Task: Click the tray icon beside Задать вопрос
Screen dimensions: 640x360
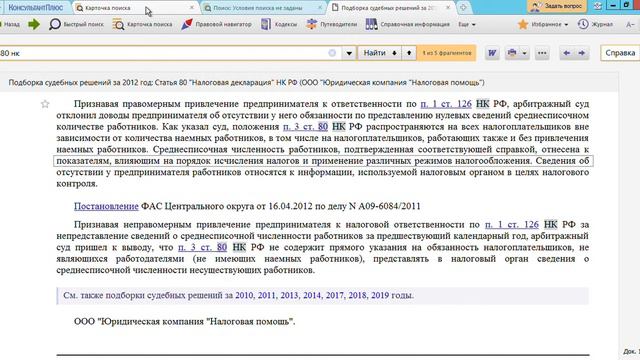Action: click(598, 6)
